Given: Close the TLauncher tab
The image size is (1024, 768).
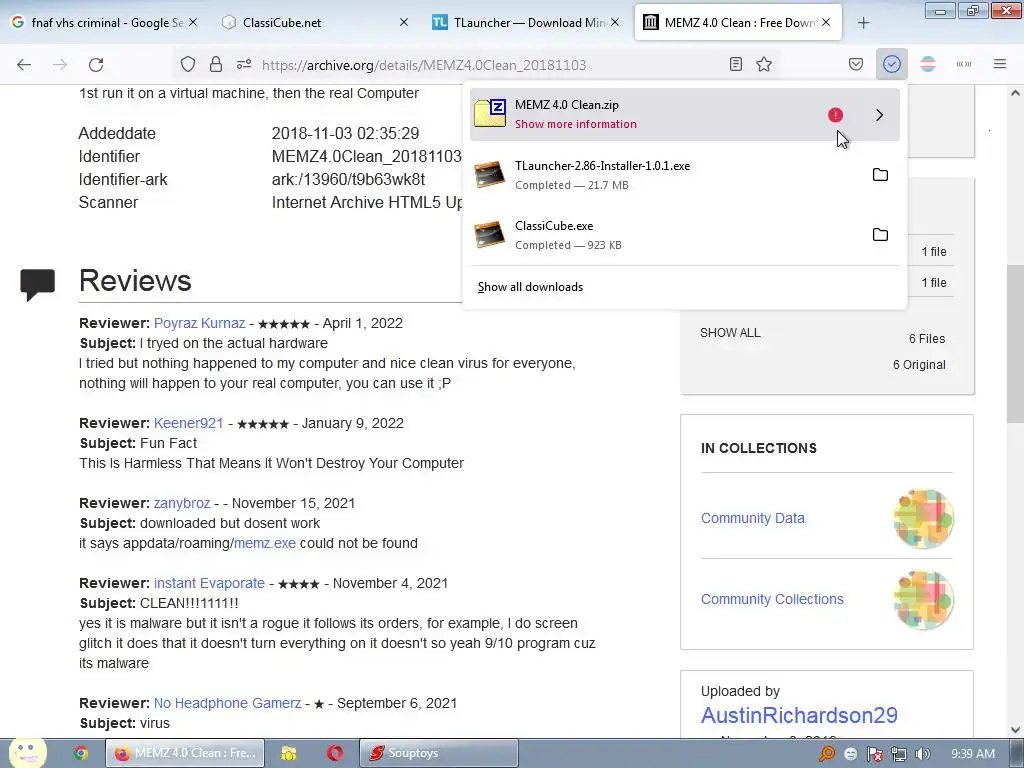Looking at the screenshot, I should pyautogui.click(x=615, y=22).
